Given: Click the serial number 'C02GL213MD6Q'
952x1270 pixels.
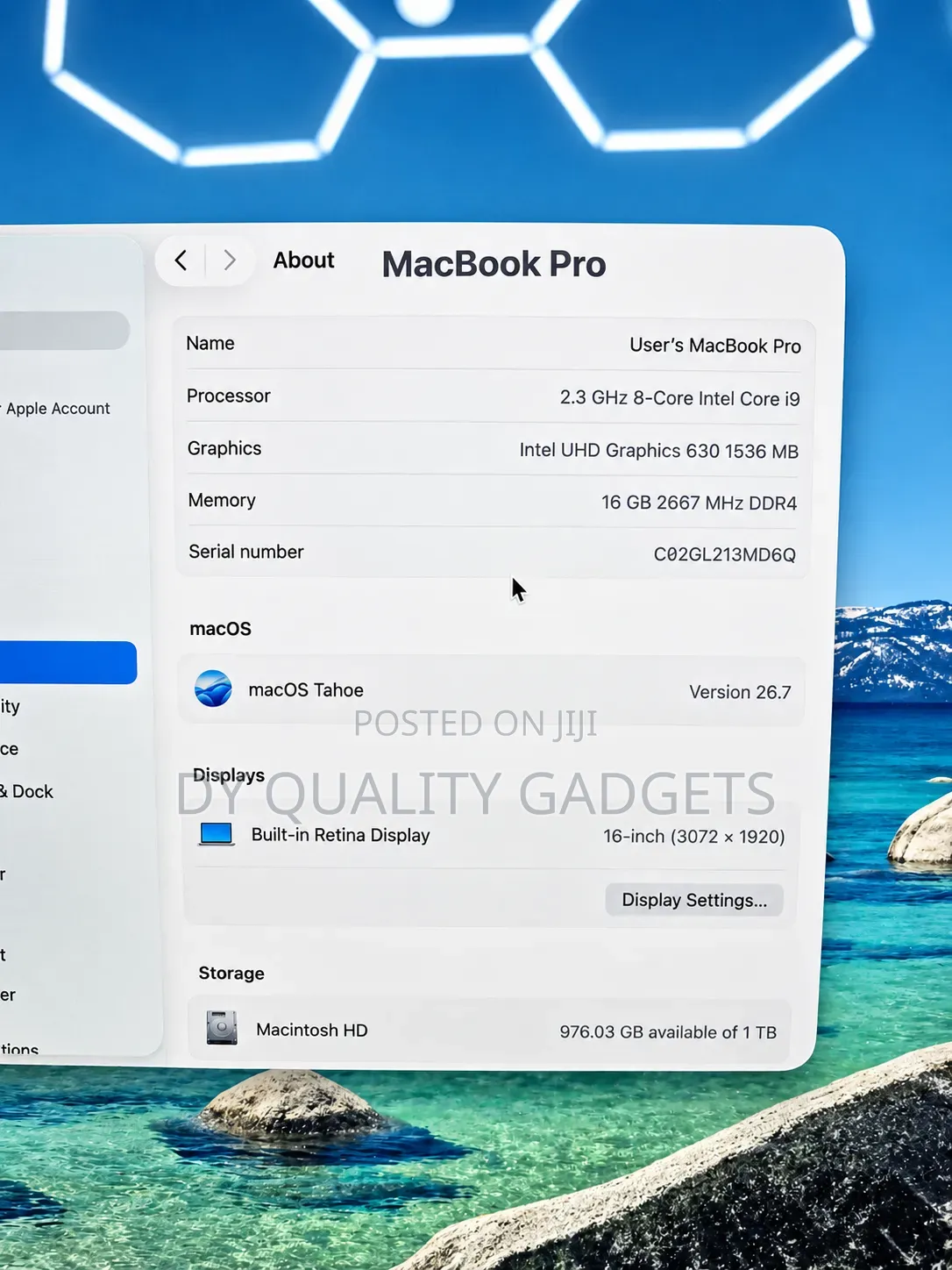Looking at the screenshot, I should [725, 554].
